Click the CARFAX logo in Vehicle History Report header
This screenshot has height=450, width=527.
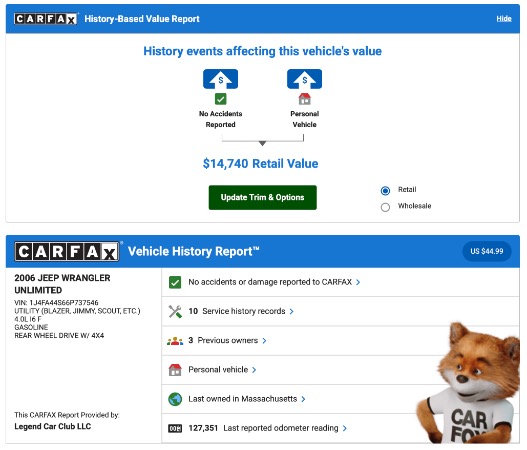click(67, 251)
